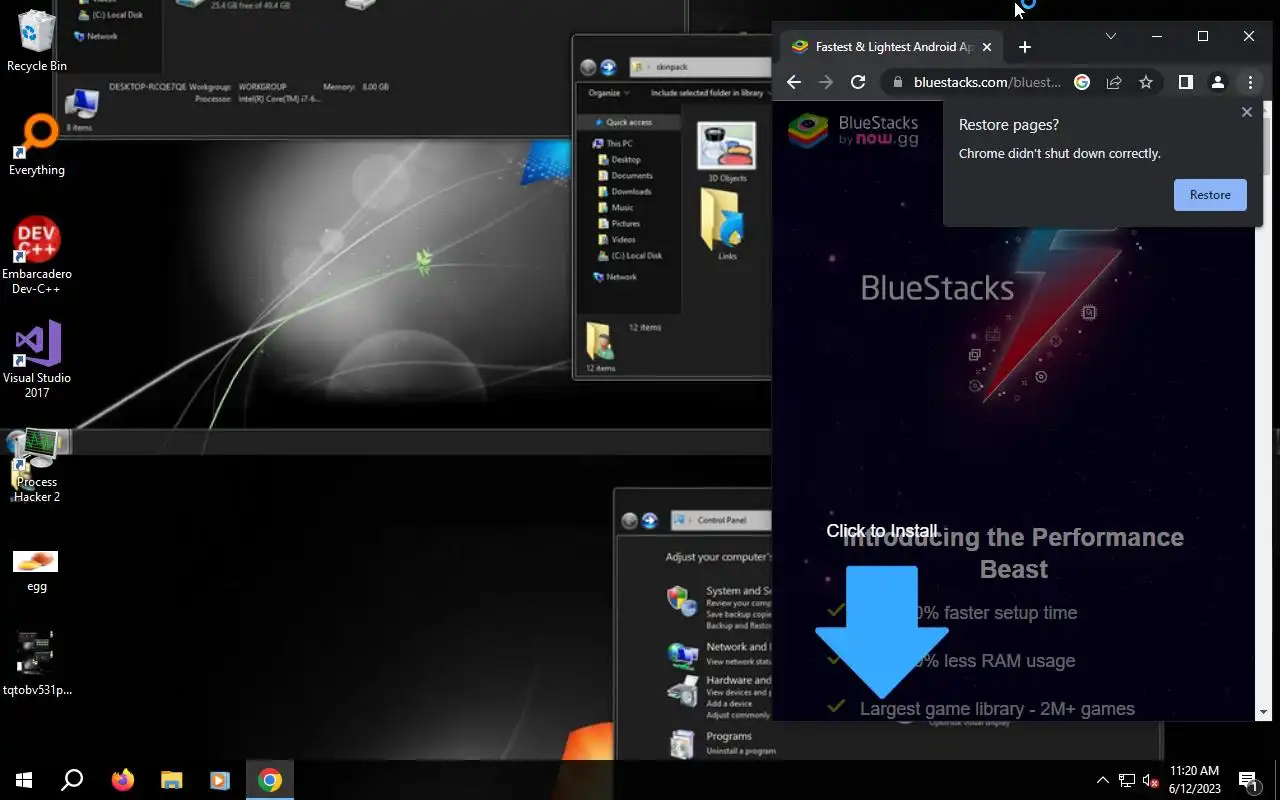Select the tqtobv531p desktop file icon
The image size is (1280, 800).
(37, 663)
